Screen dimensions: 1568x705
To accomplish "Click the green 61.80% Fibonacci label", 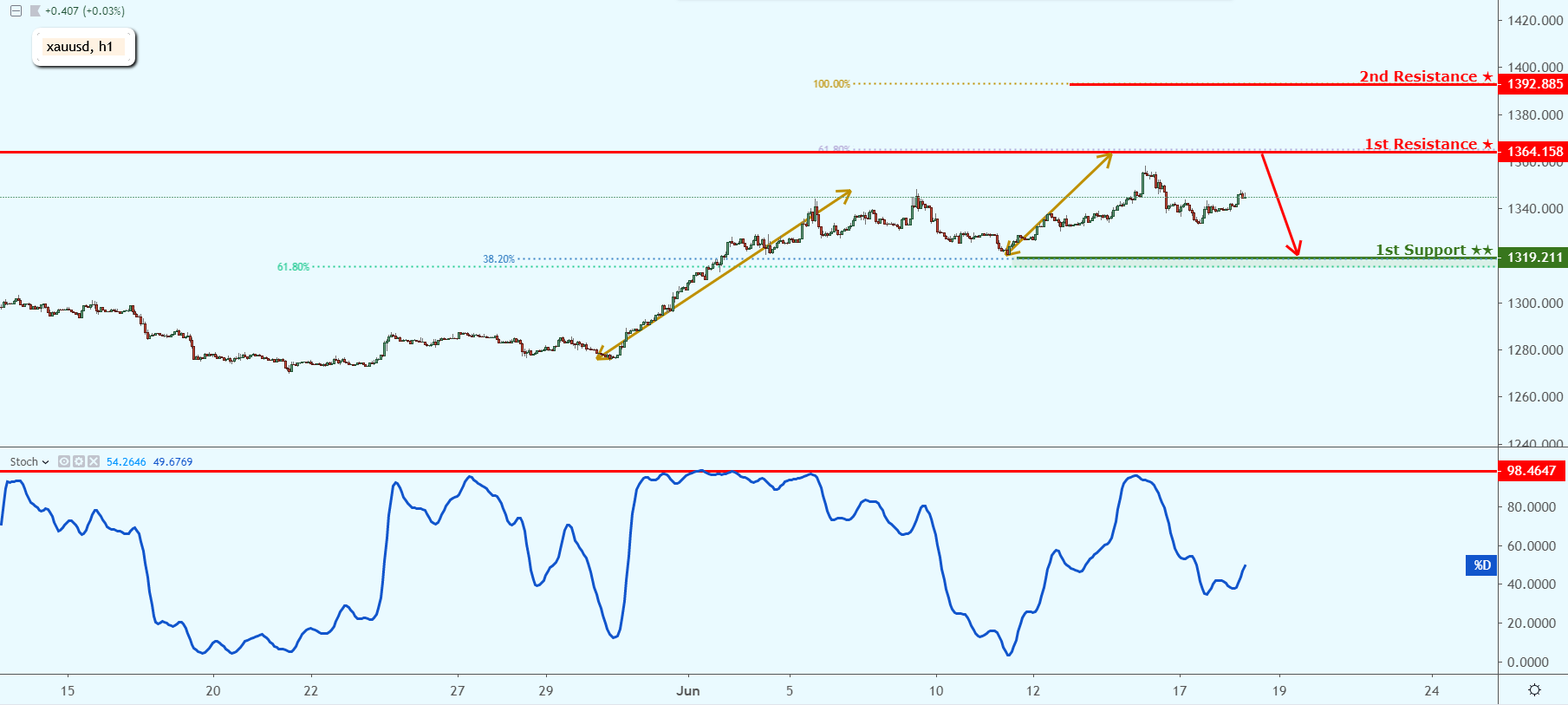I will [x=293, y=267].
